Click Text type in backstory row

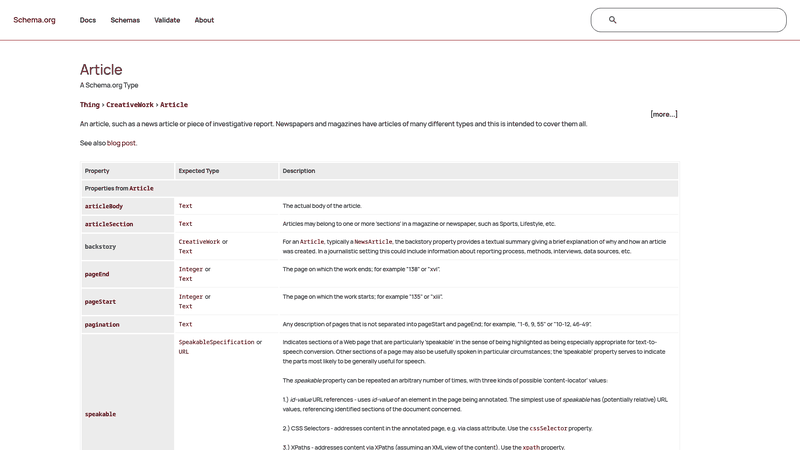coord(185,251)
